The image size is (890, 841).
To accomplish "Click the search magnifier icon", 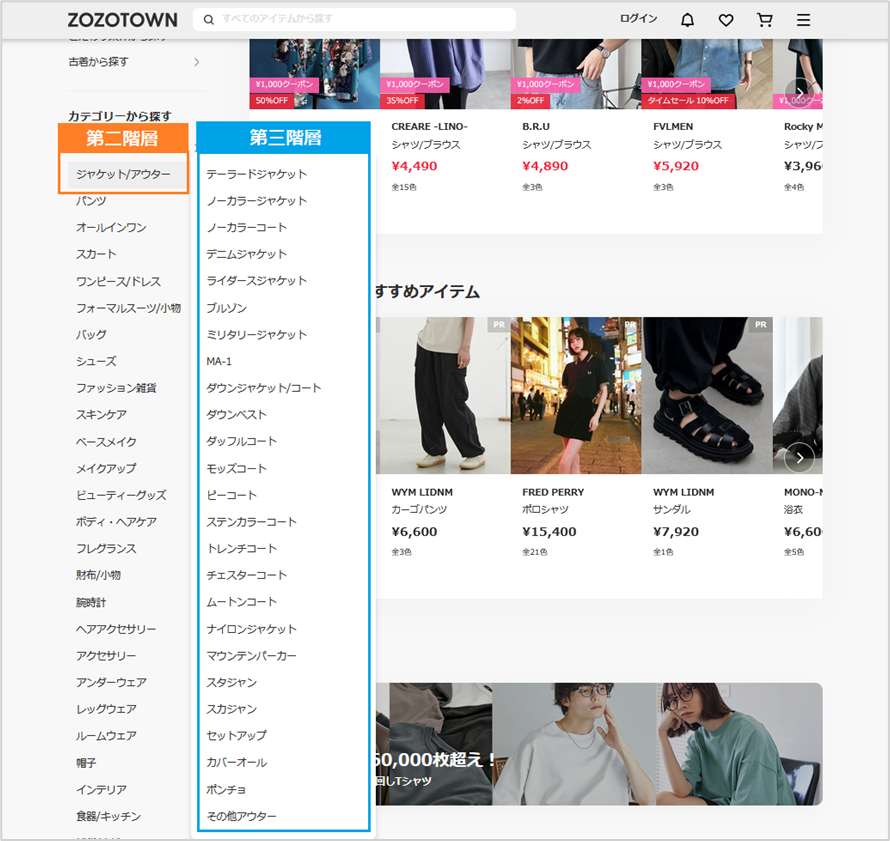I will coord(209,20).
